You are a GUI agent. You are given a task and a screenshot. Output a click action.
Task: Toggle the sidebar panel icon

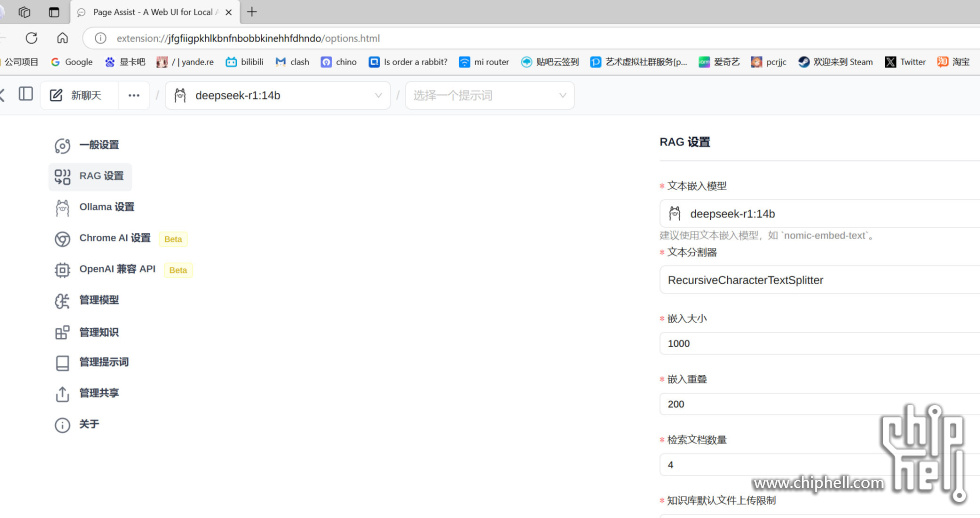point(26,94)
